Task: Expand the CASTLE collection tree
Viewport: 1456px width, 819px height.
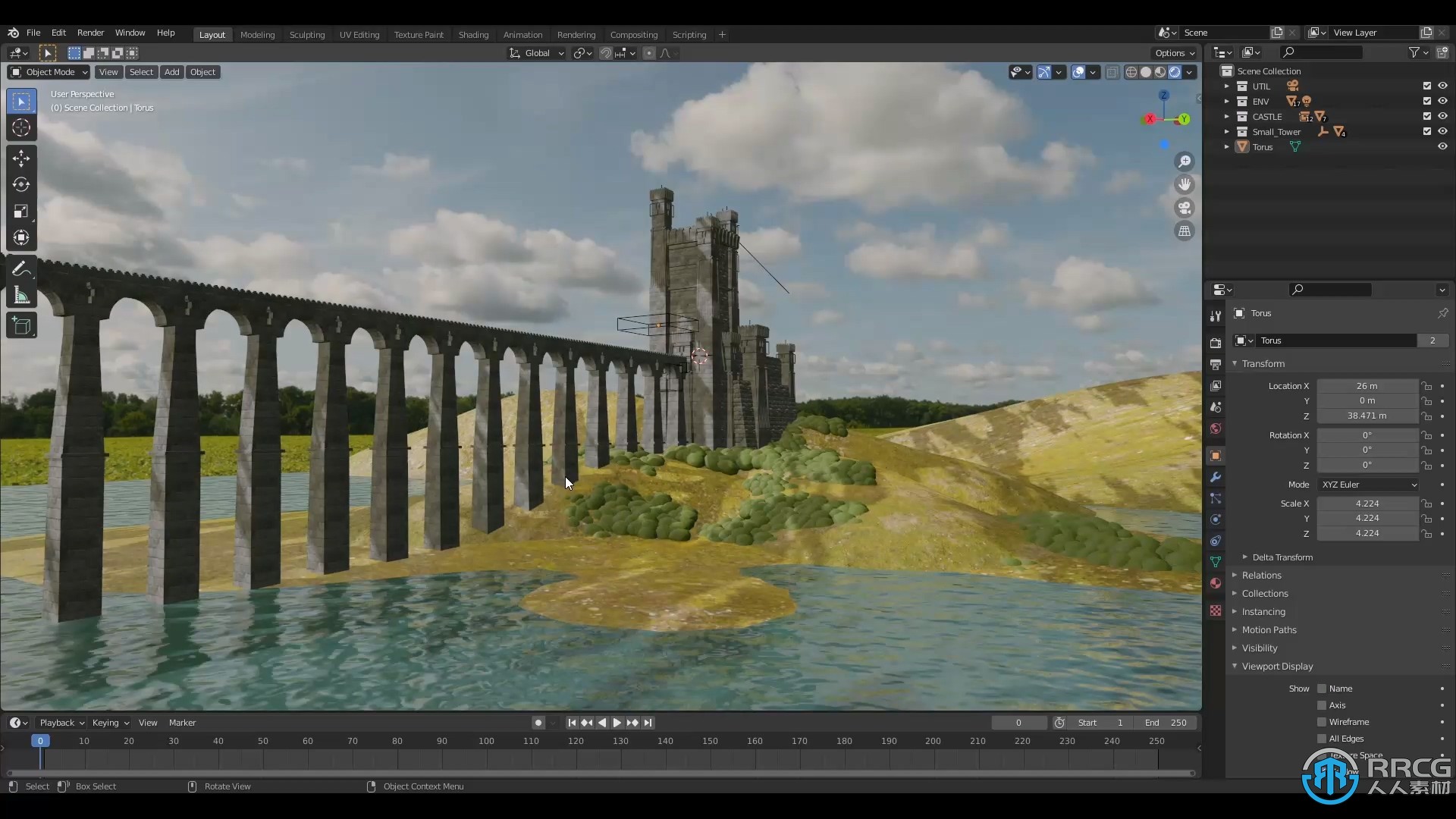Action: coord(1226,116)
